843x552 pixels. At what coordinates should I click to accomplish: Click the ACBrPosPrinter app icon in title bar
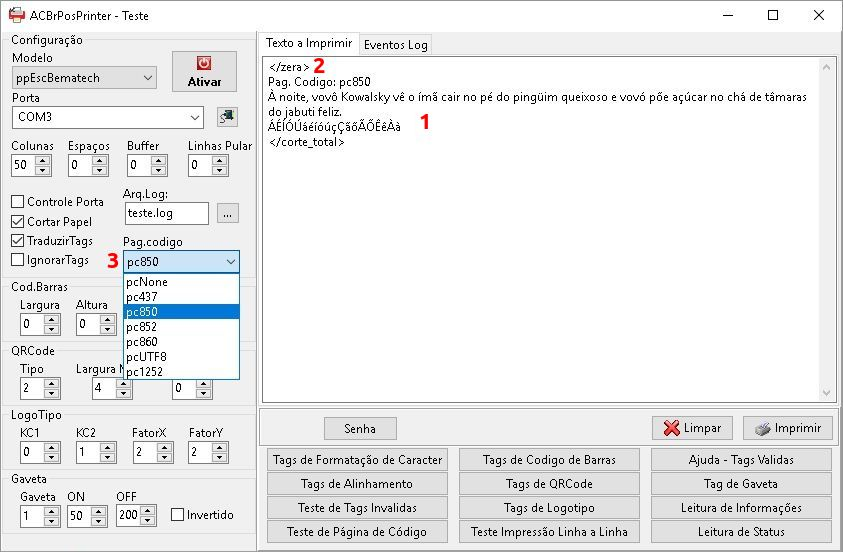[16, 15]
